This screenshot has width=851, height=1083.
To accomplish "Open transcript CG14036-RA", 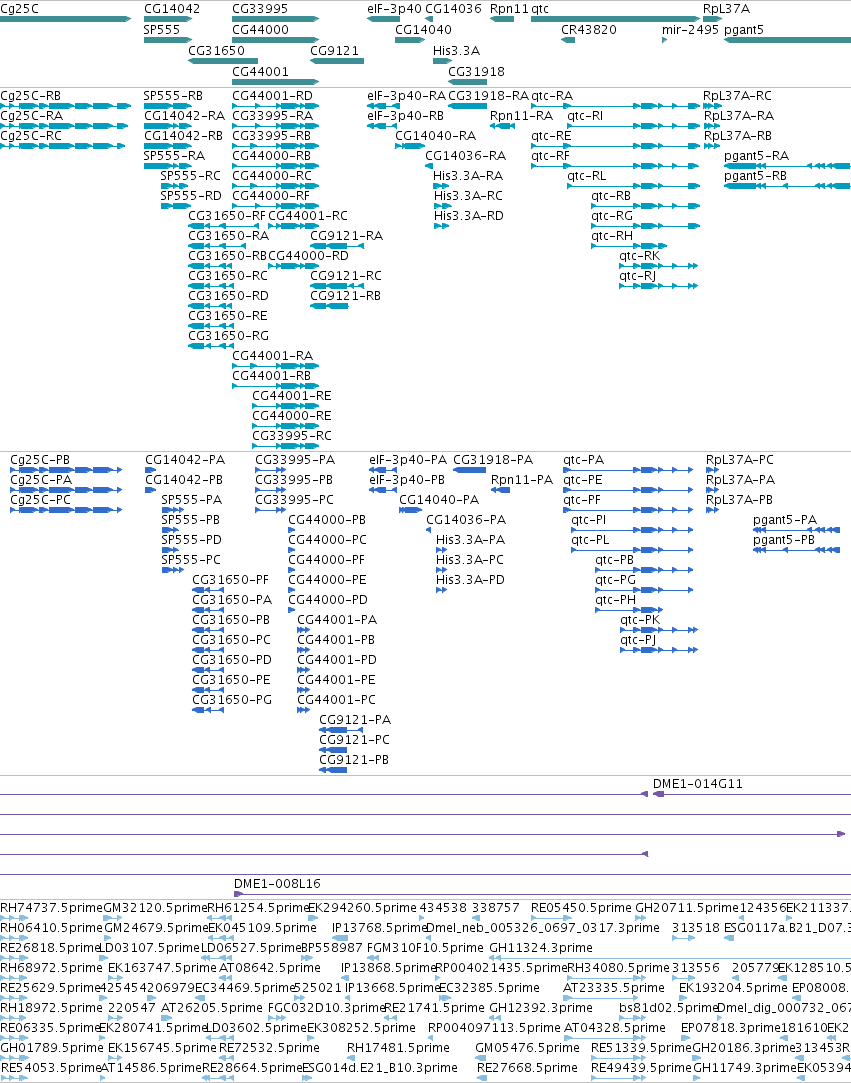I will [466, 155].
